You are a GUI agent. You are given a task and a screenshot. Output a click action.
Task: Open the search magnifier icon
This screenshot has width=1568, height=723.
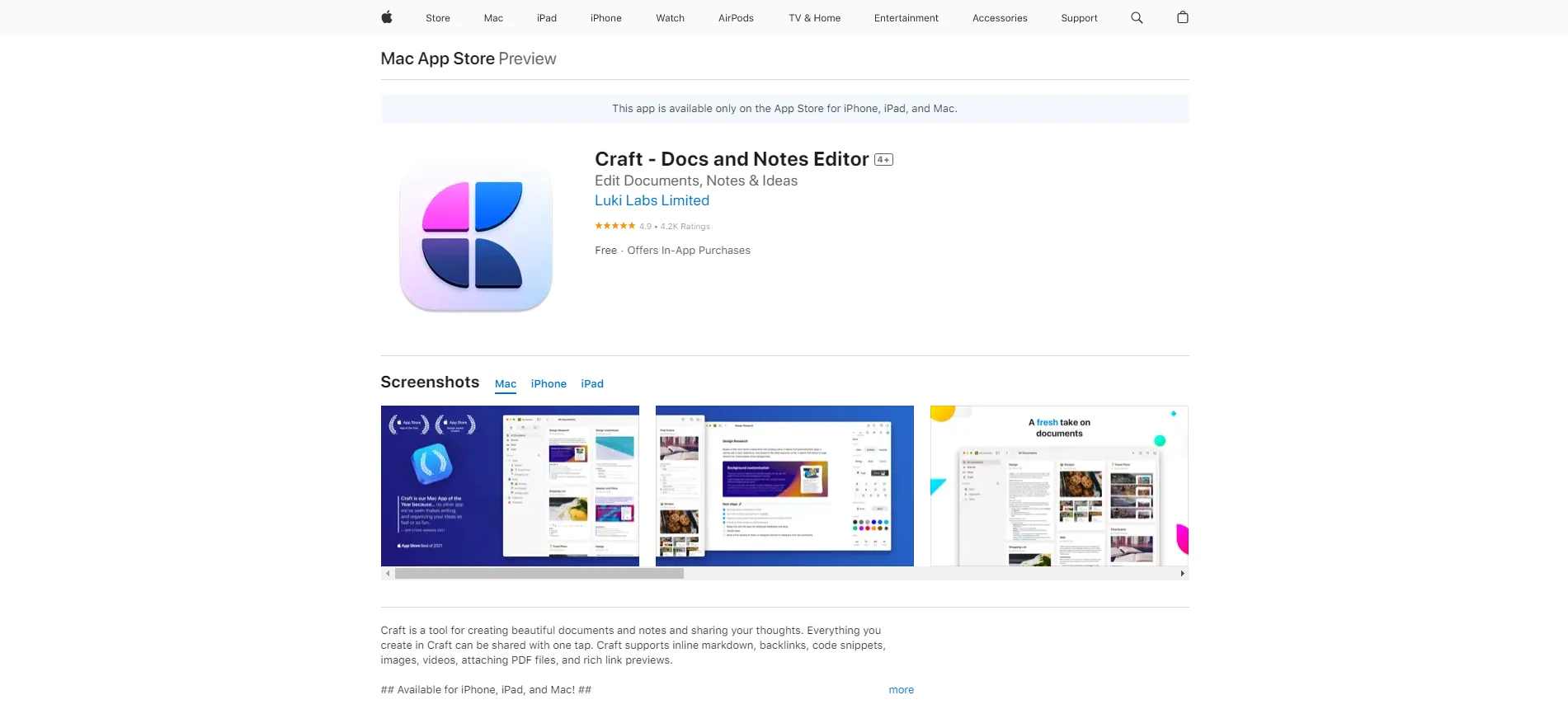coord(1137,17)
